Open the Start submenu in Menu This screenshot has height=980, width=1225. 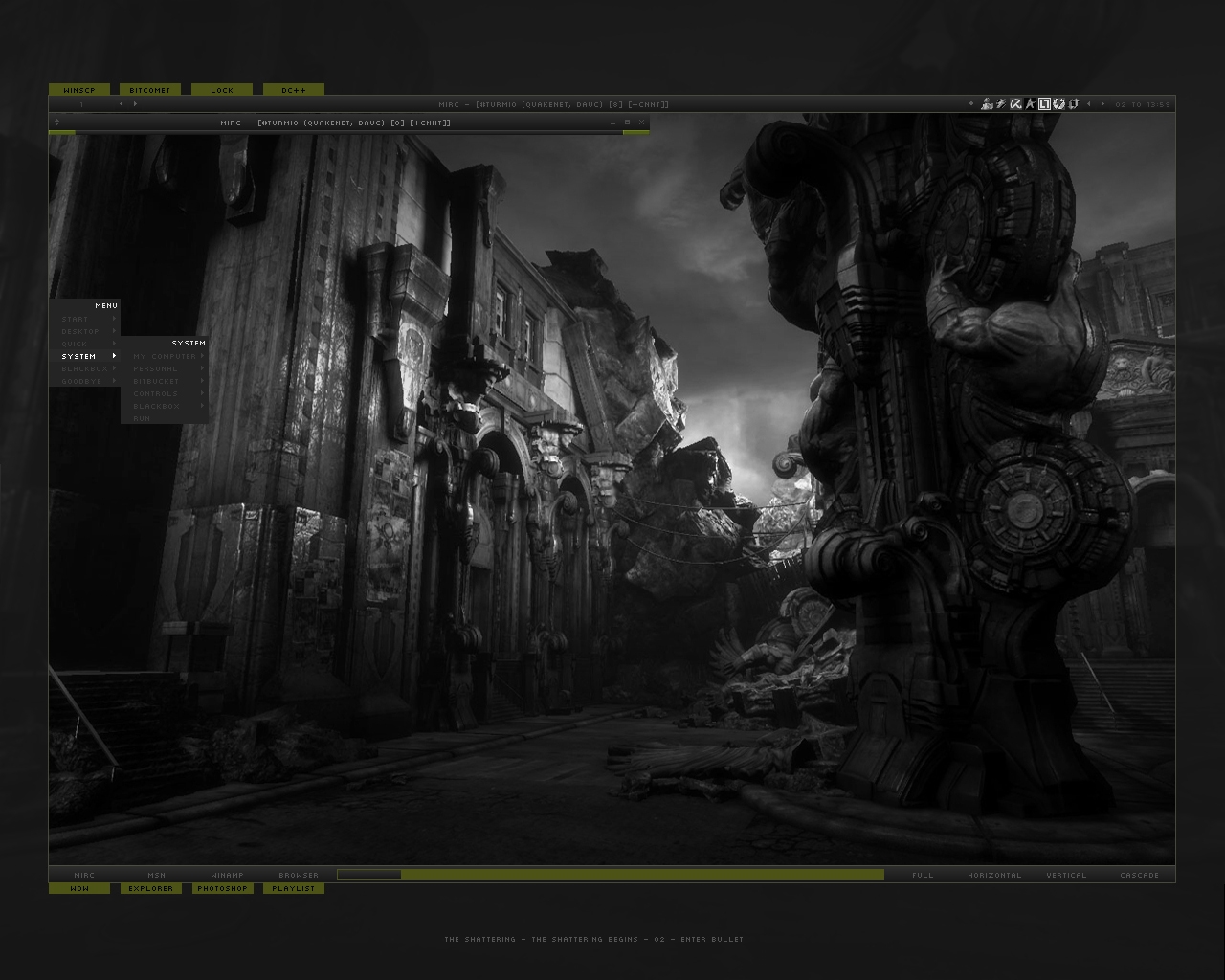click(x=85, y=319)
